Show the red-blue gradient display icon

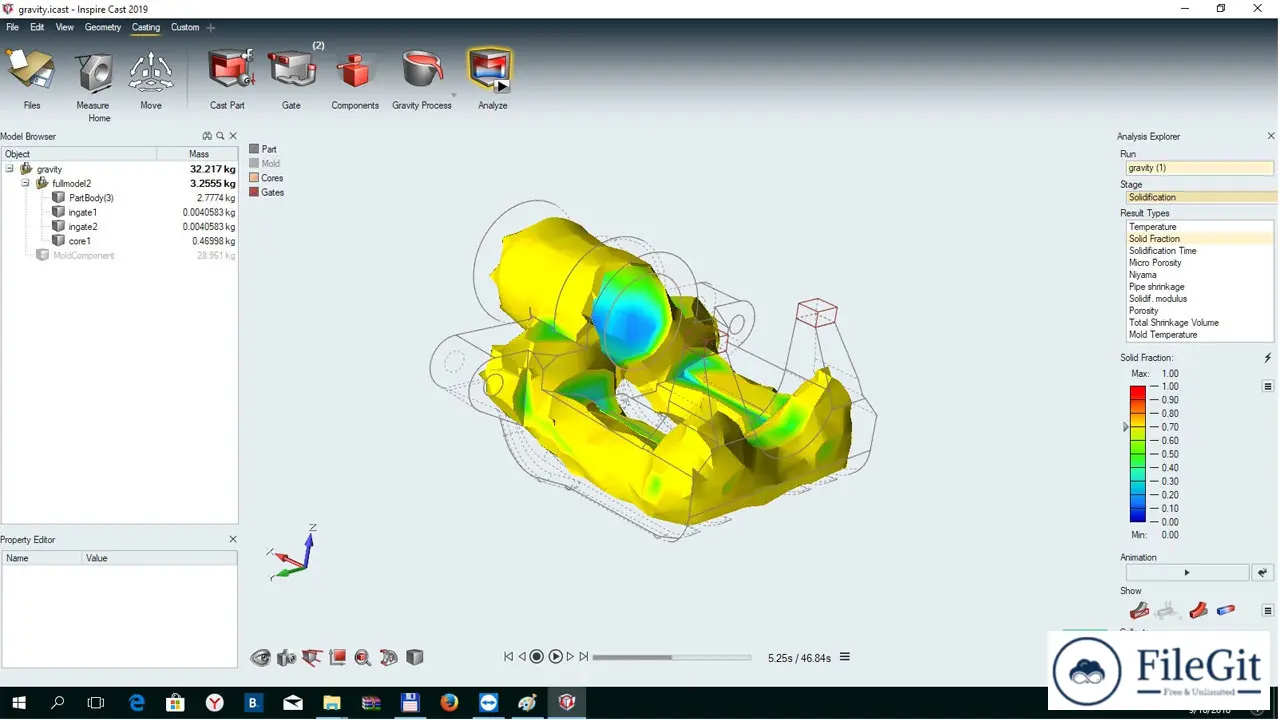(x=1226, y=610)
